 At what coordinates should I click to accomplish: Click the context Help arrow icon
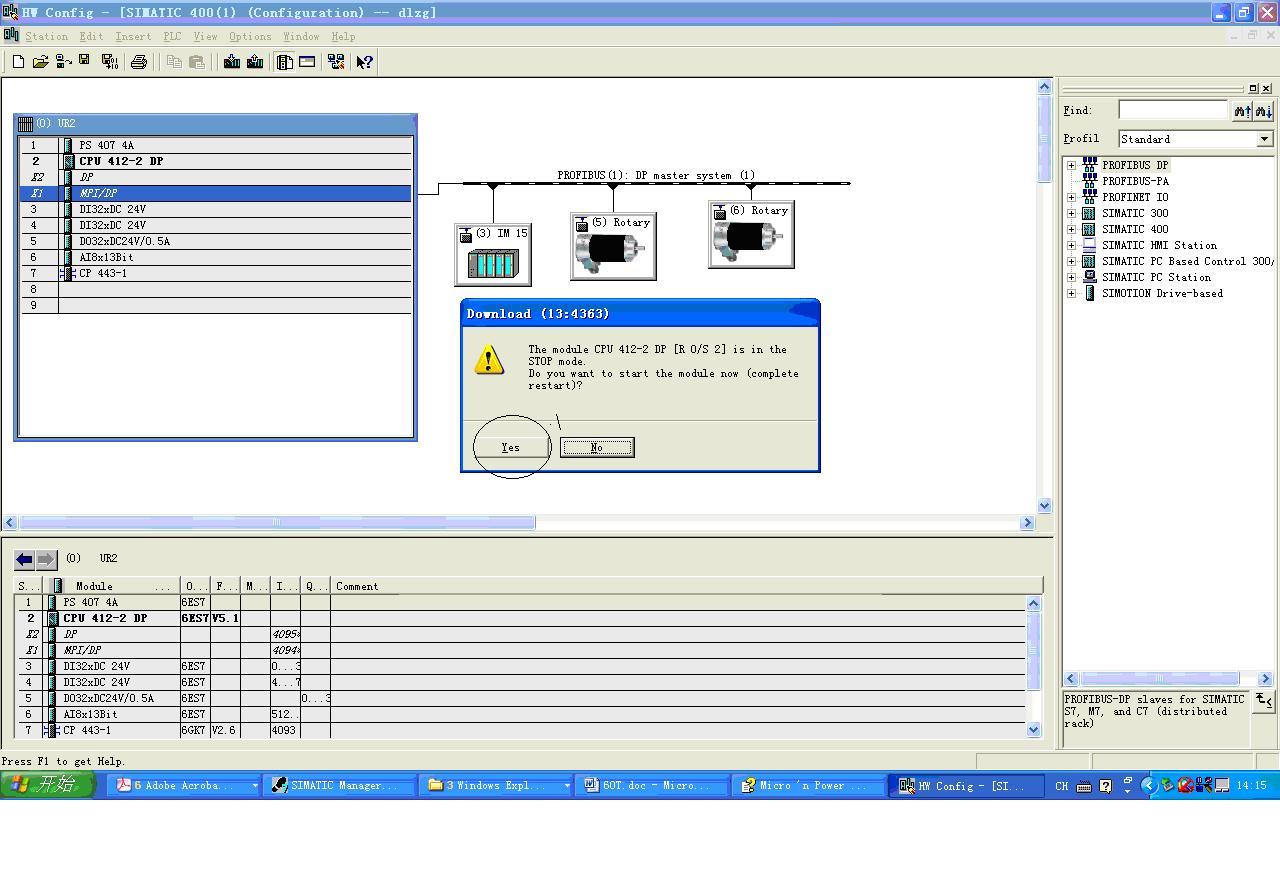point(364,62)
